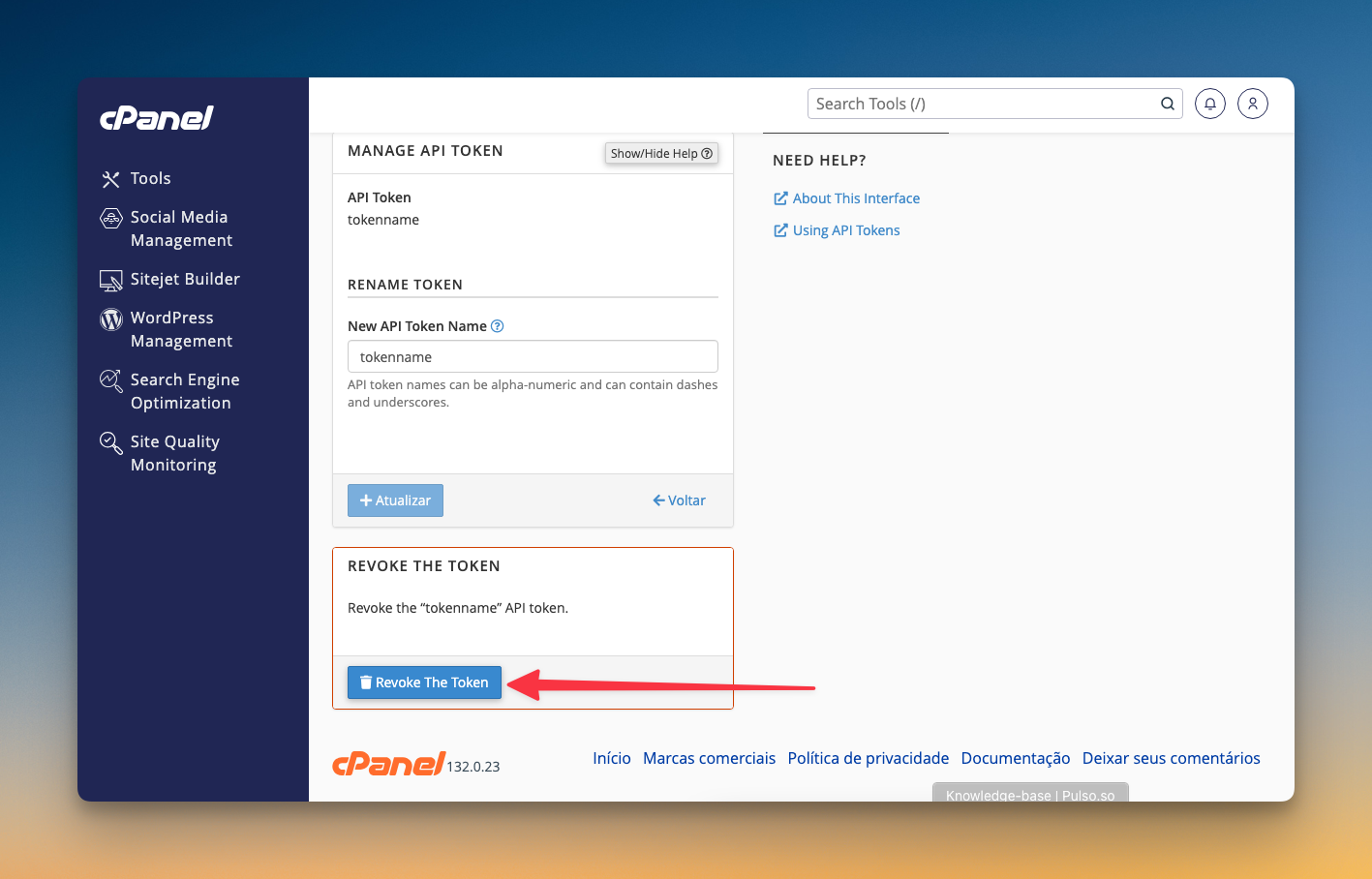
Task: Click the help icon beside New API Token Name
Action: pyautogui.click(x=498, y=326)
